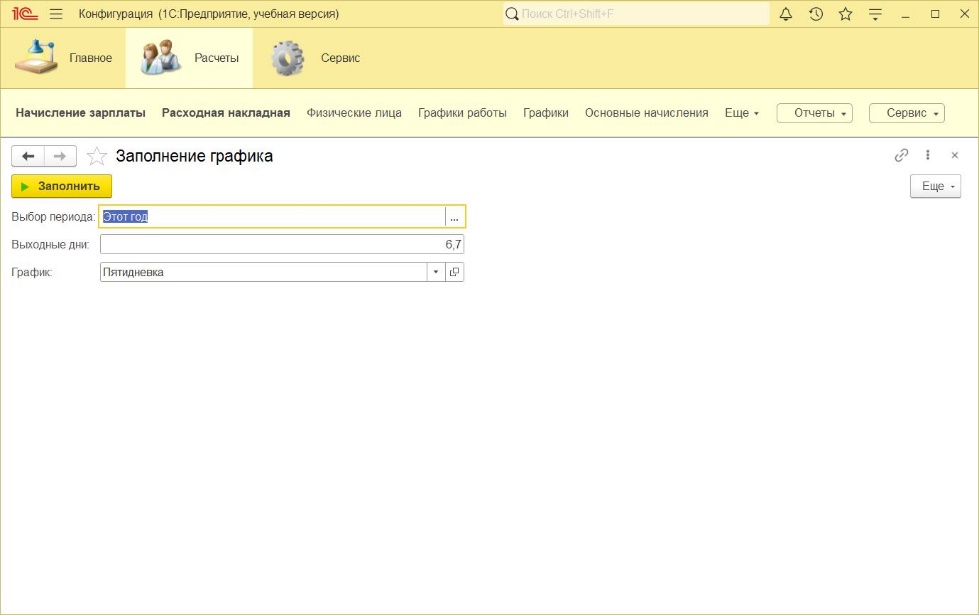Screen dimensions: 979x615
Task: Open Физические лица list
Action: (x=354, y=113)
